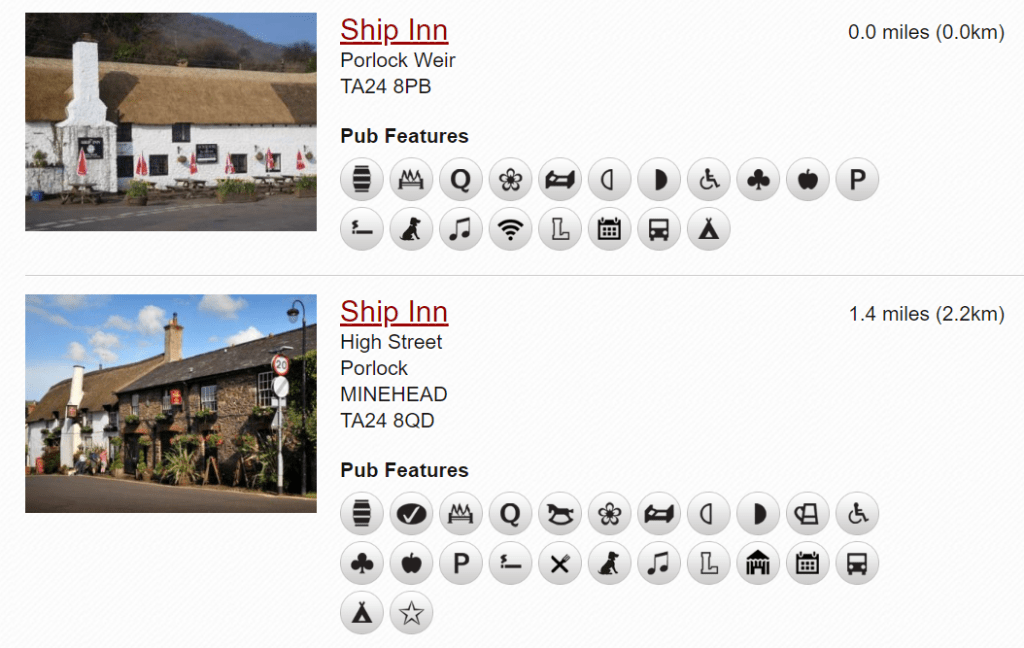Click the wheelchair access icon for Porlock Weir pub
The image size is (1024, 648).
(x=709, y=179)
